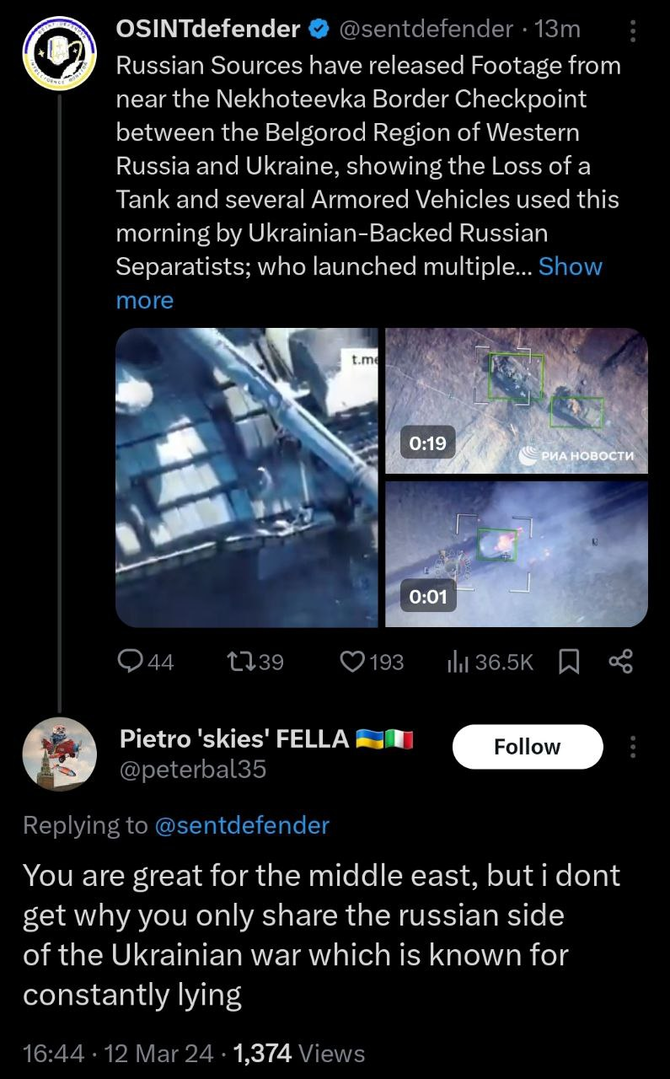Follow Pietro 'skies' FELLA
This screenshot has height=1079, width=670.
point(527,747)
